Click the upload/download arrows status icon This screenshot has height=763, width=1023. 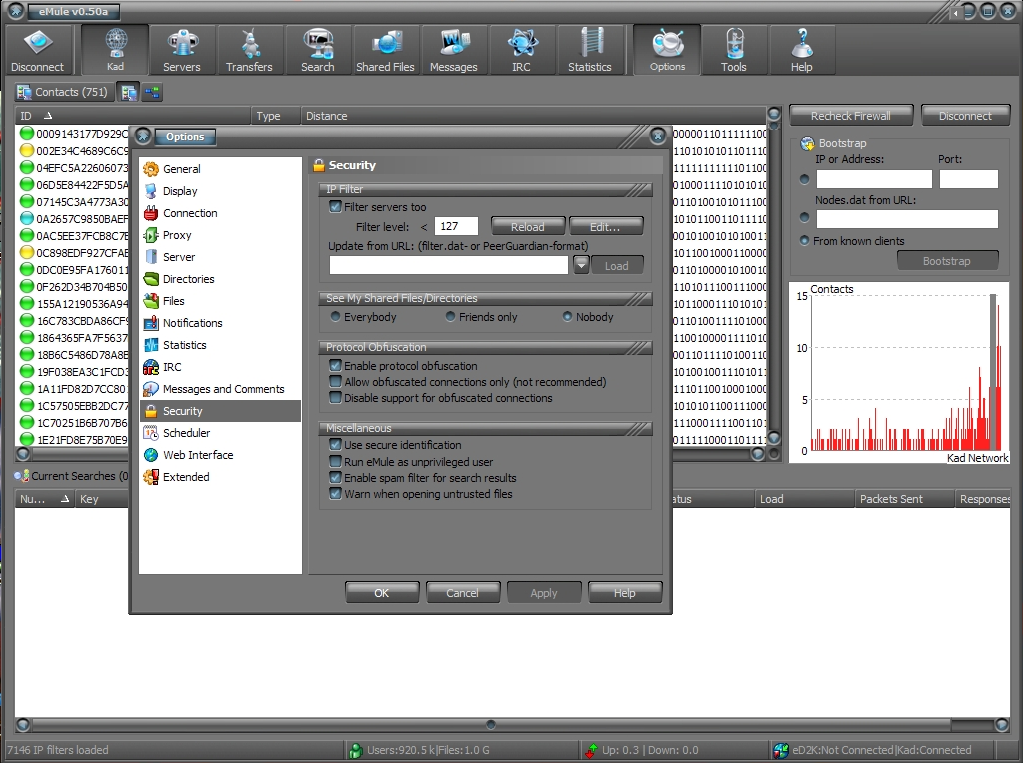[592, 751]
